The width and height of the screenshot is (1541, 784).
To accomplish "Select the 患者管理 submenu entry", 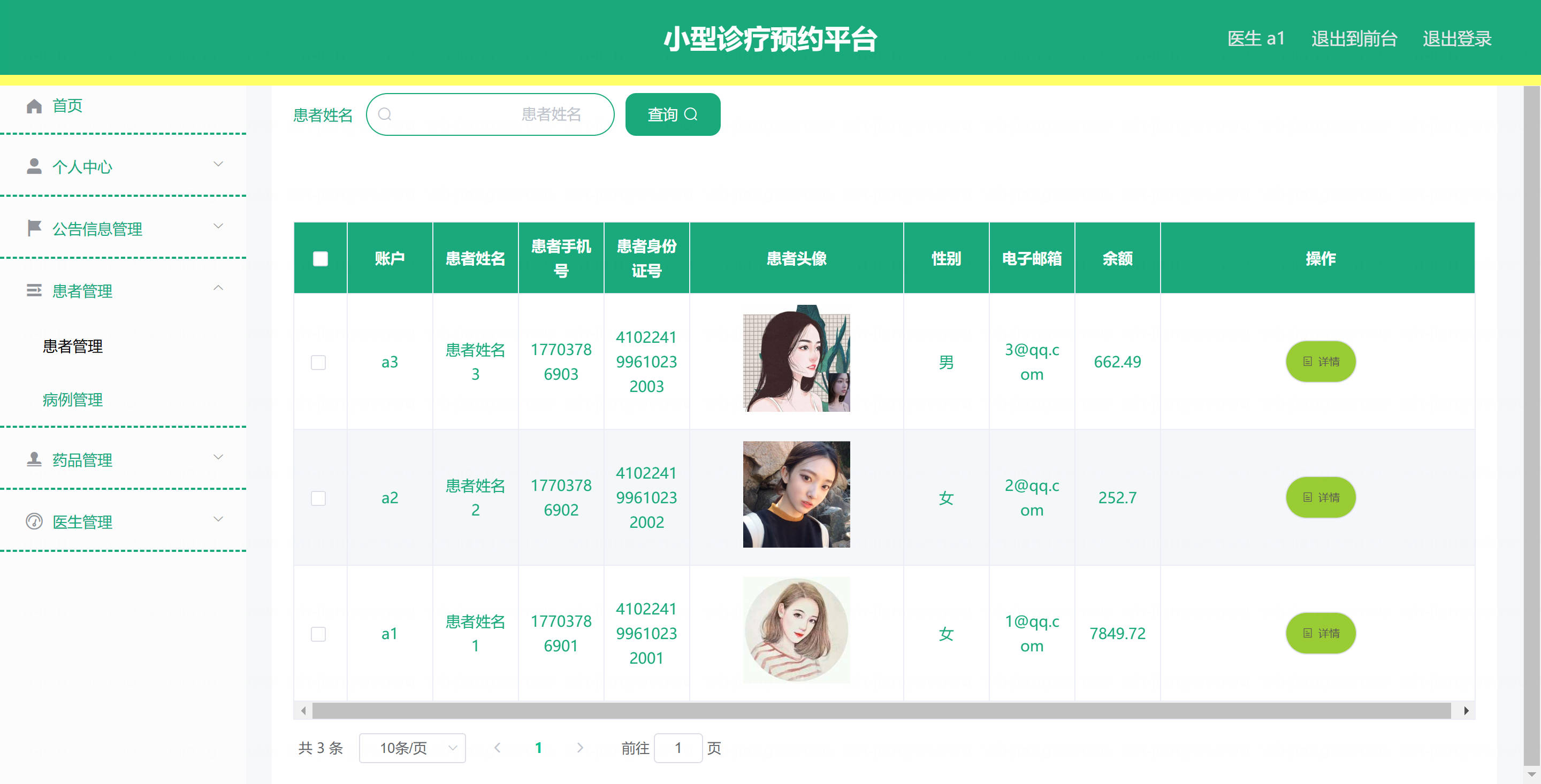I will click(72, 346).
